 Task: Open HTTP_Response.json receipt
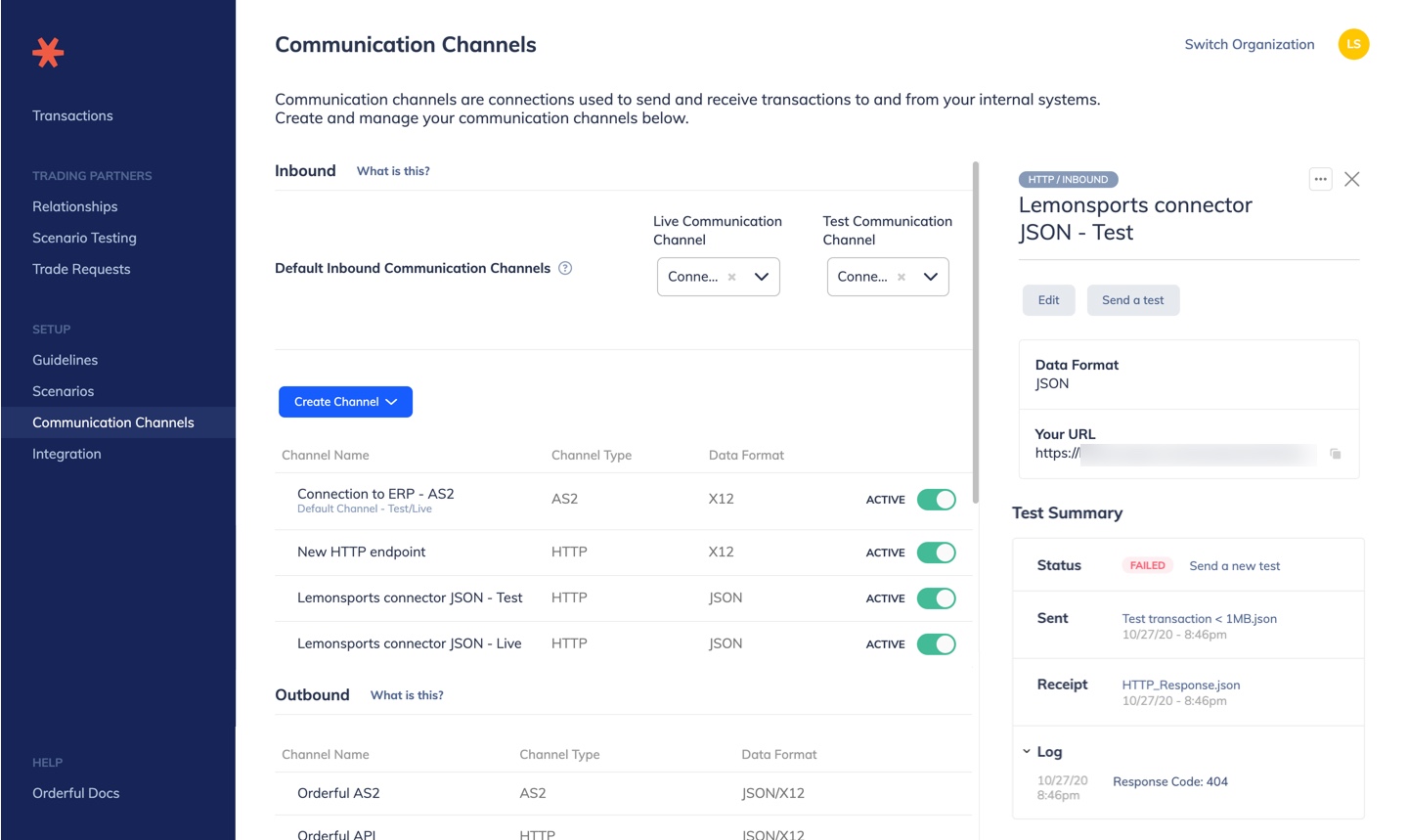point(1181,685)
